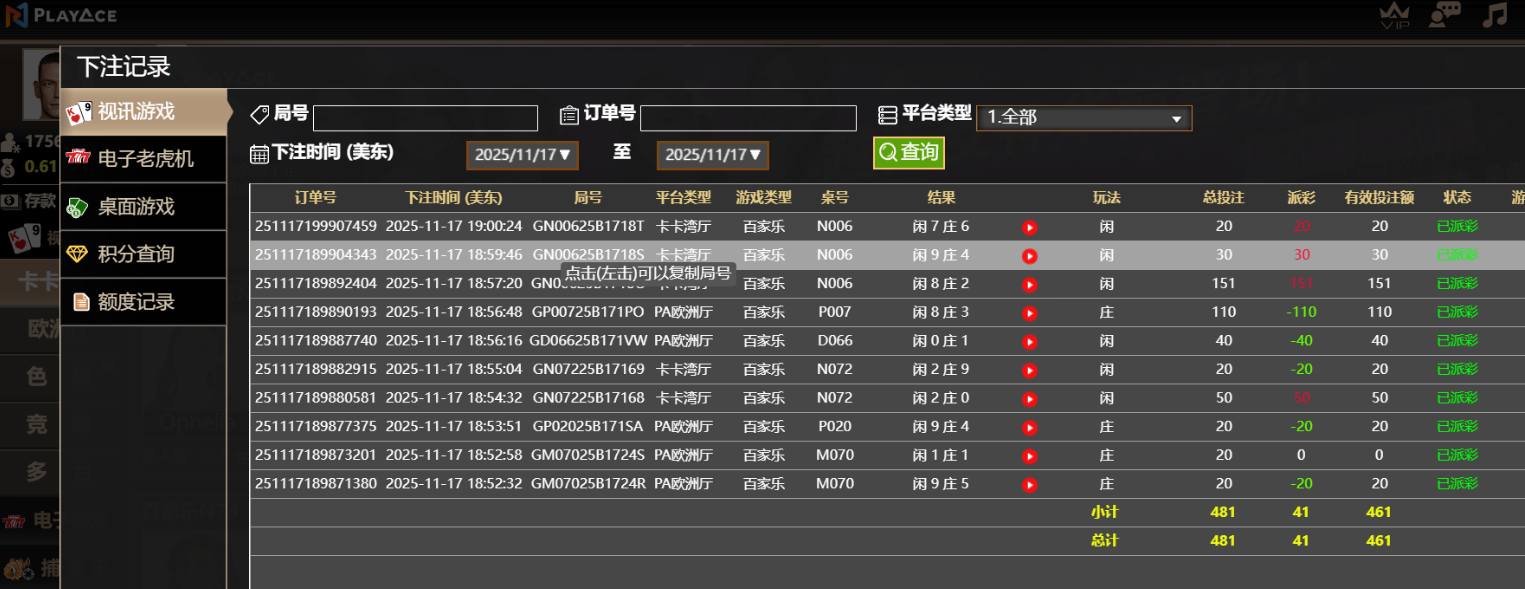Open the end date picker after 至
This screenshot has height=589, width=1525.
coord(712,155)
